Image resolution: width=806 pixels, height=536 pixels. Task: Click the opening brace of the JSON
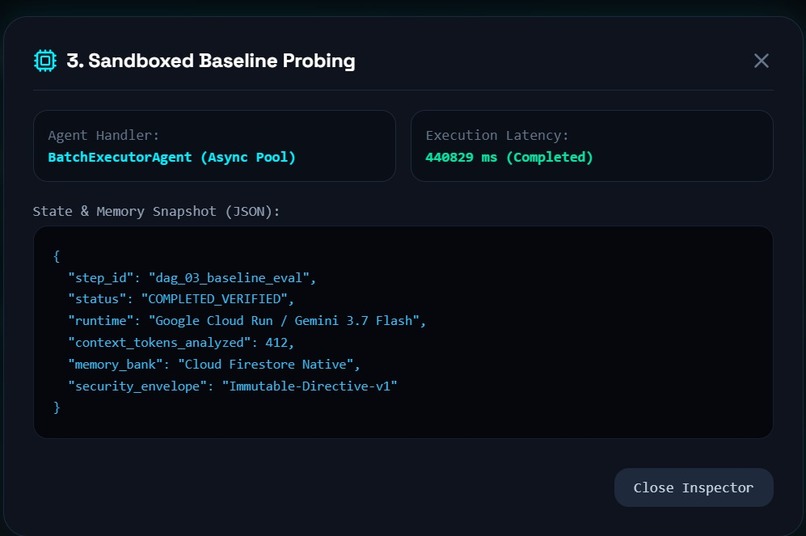(x=57, y=256)
